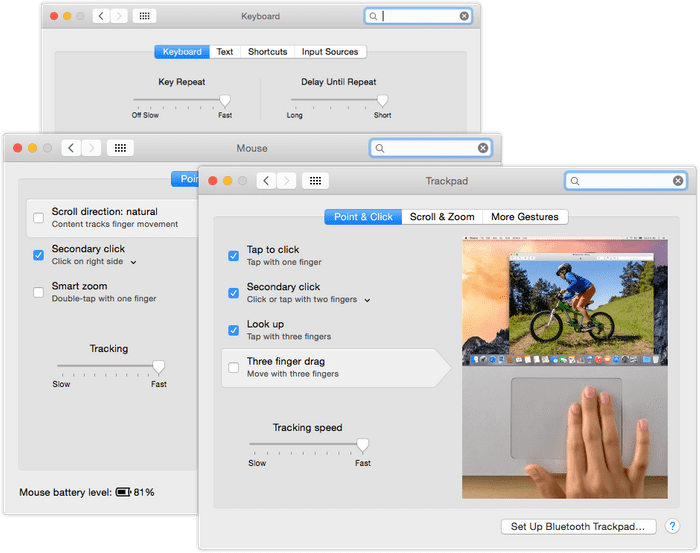Open Show All grid in Mouse window
Viewport: 700px width, 553px height.
[x=119, y=148]
